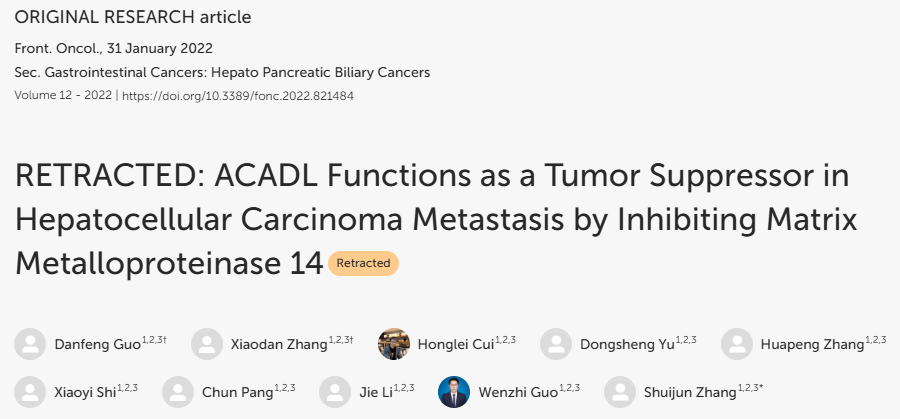Open Wenzhi Guo's profile photo

click(x=454, y=392)
